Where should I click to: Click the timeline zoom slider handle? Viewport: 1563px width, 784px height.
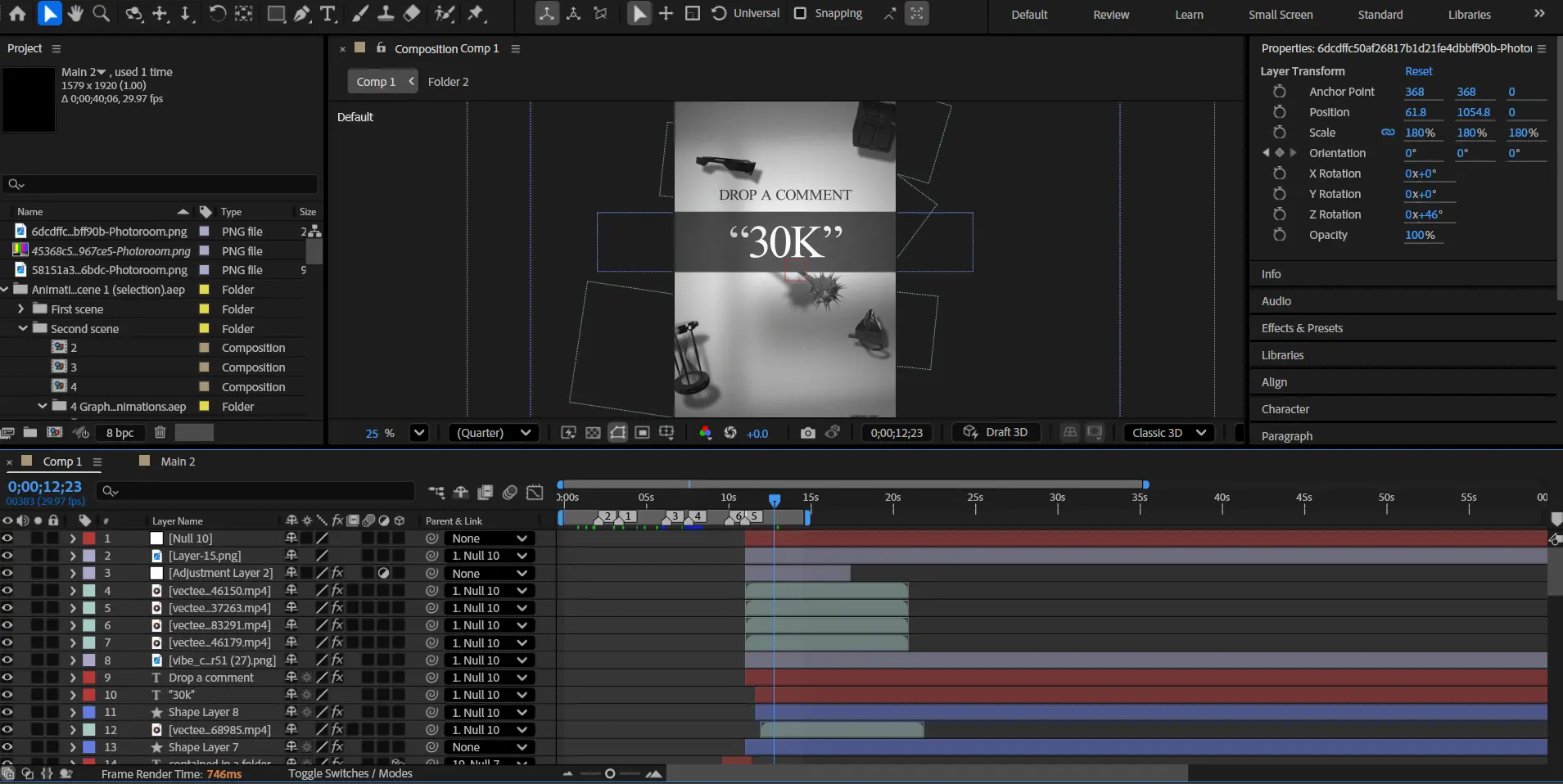point(610,774)
